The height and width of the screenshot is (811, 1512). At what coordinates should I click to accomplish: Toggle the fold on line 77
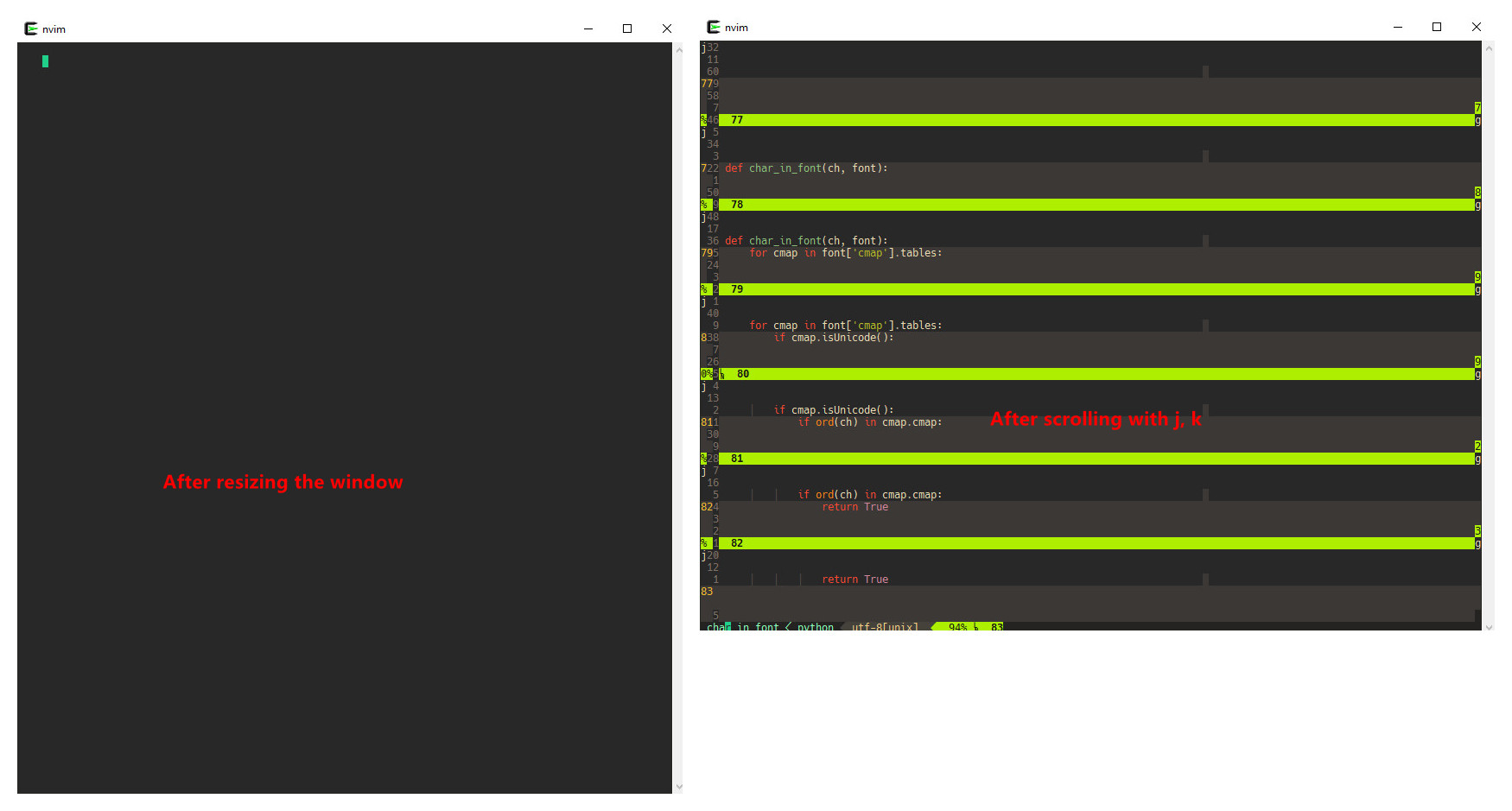point(736,120)
